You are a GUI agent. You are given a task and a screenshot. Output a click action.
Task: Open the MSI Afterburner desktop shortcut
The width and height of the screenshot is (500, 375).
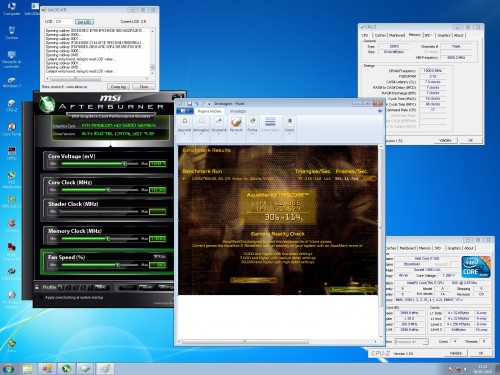tap(11, 178)
